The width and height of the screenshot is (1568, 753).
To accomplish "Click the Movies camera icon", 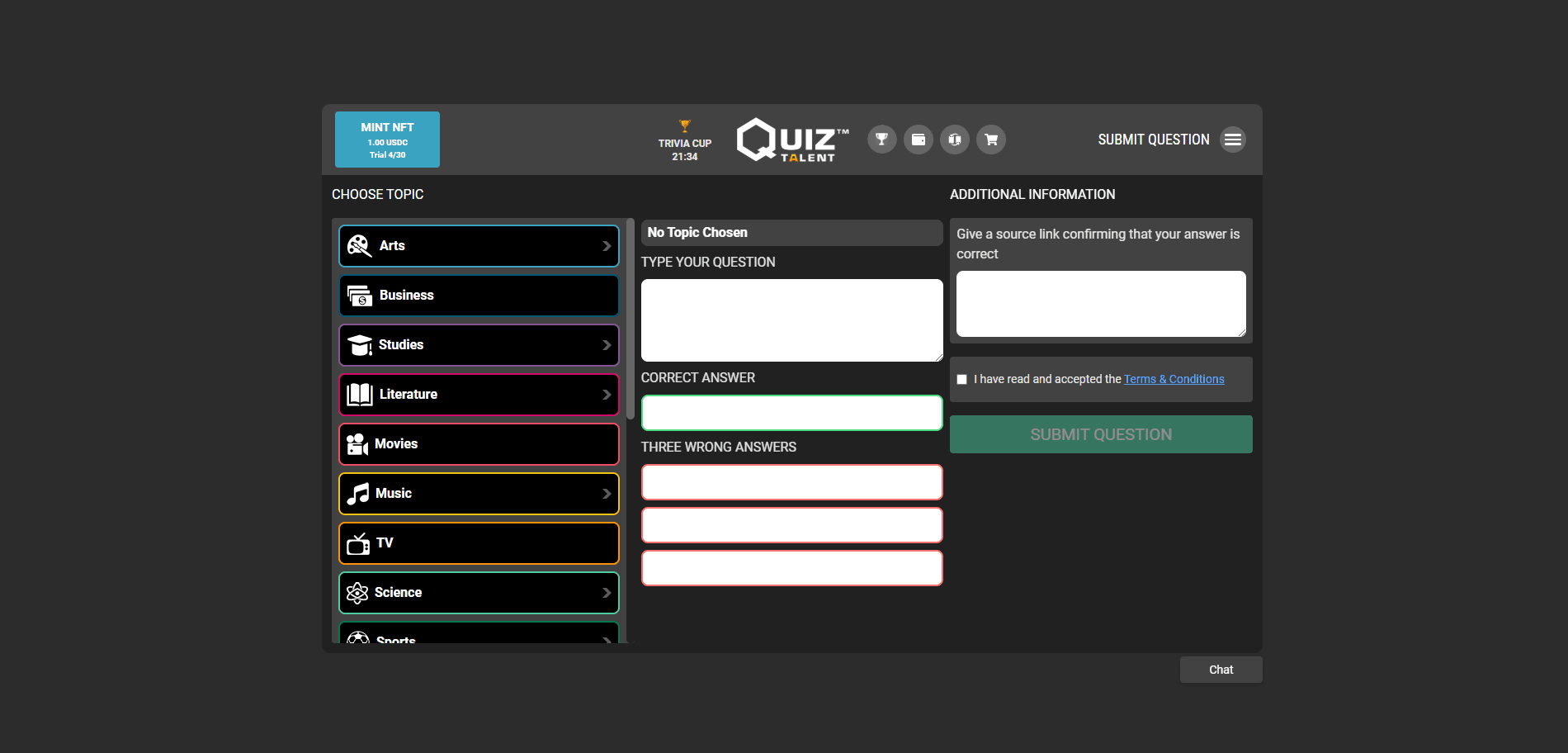I will [357, 444].
